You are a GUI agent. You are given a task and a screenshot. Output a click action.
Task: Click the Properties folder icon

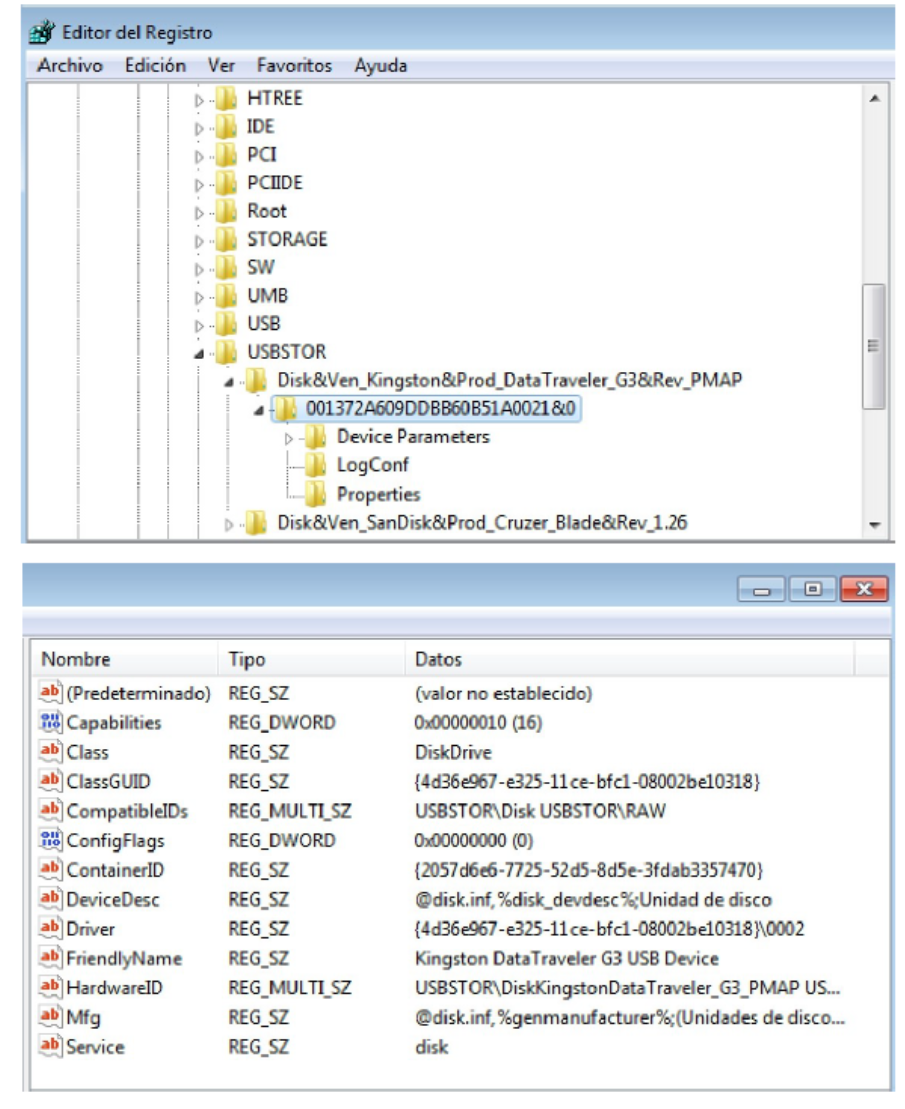315,494
